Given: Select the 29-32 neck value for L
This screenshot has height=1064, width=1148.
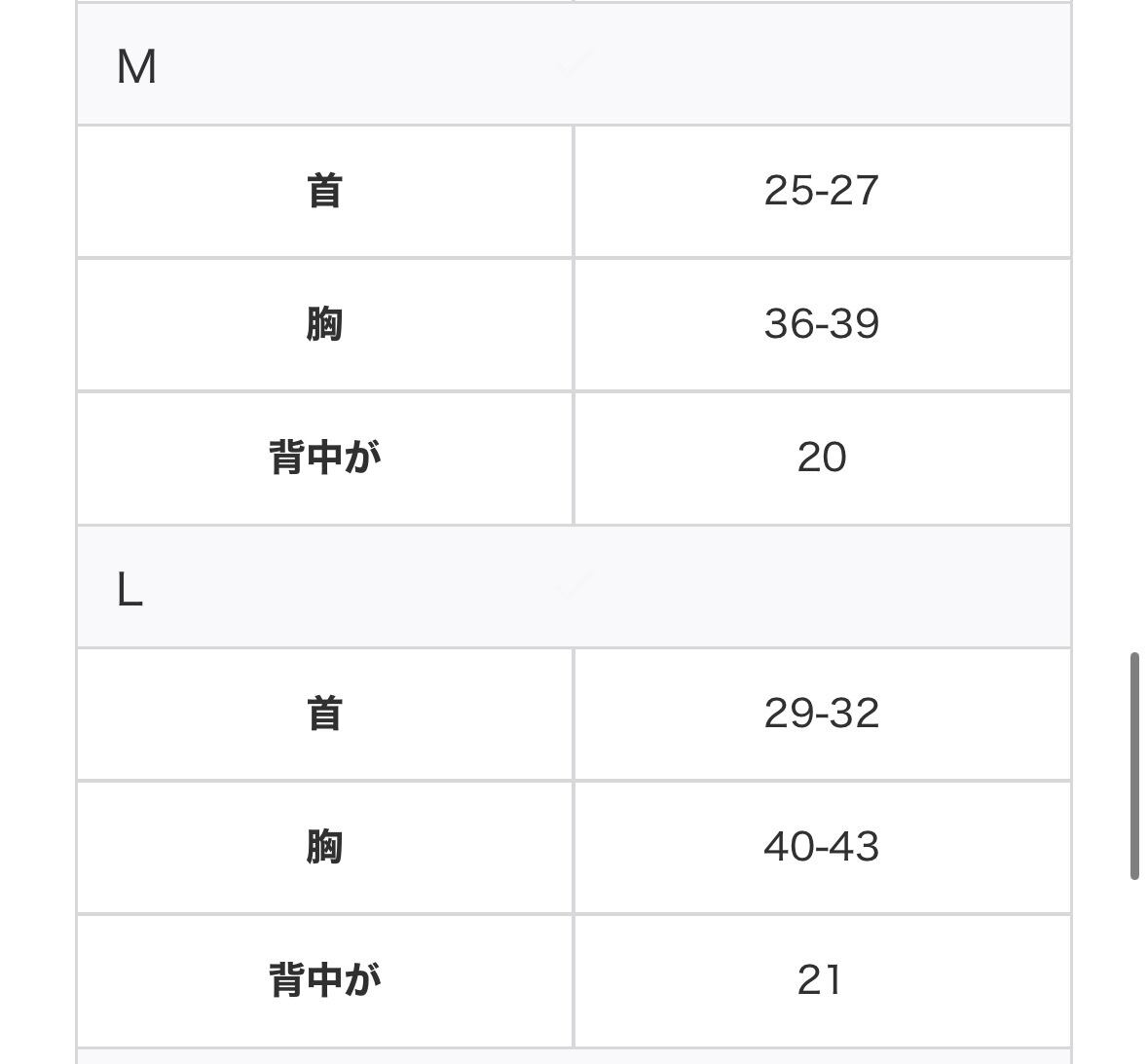Looking at the screenshot, I should click(x=821, y=714).
